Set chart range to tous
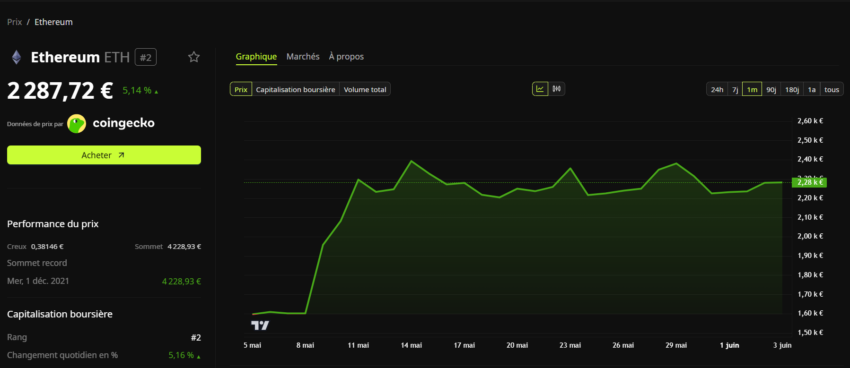Image resolution: width=850 pixels, height=368 pixels. click(x=832, y=89)
